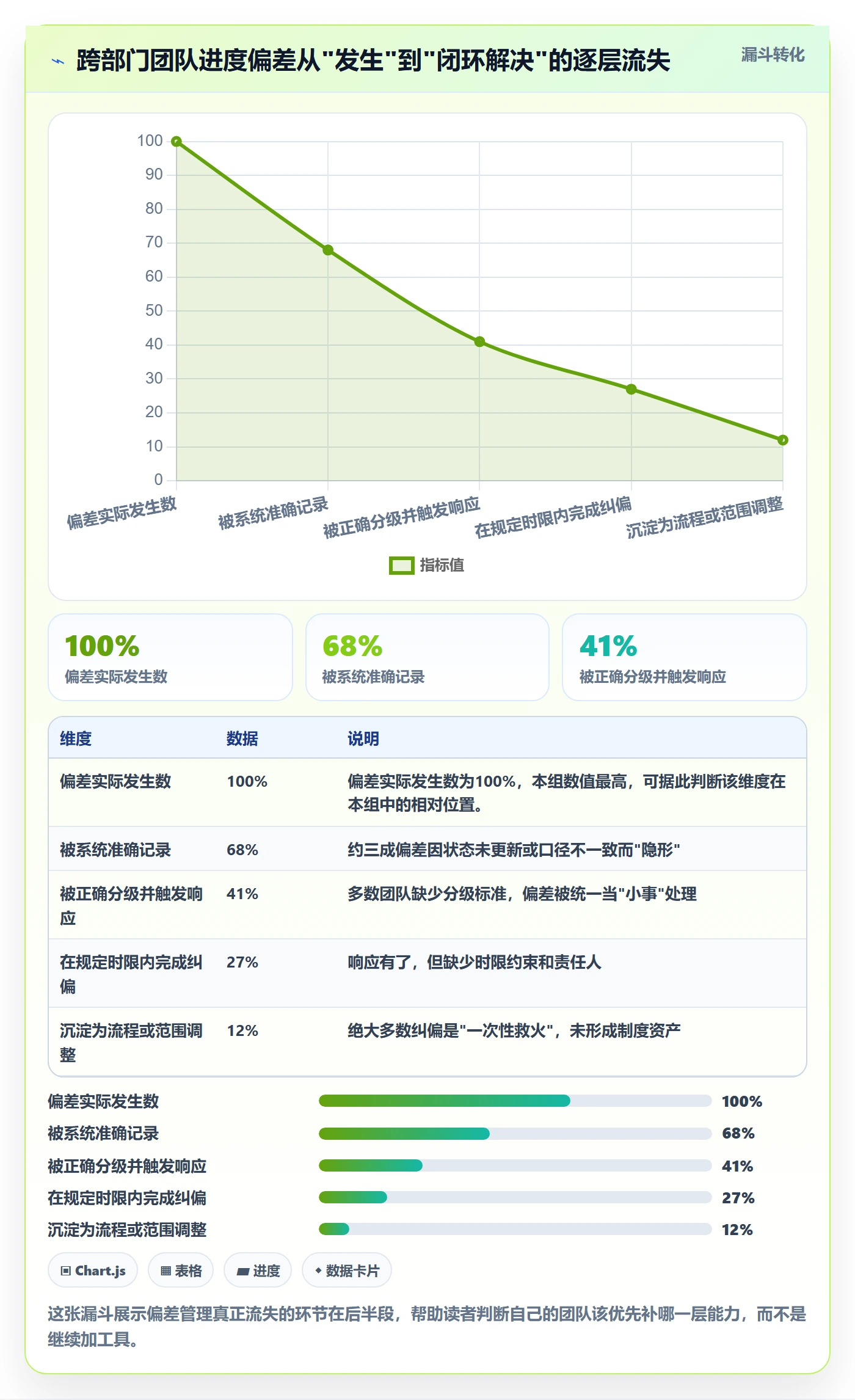Open the 68% 被系统准确记录 data card
855x1400 pixels.
click(x=428, y=657)
